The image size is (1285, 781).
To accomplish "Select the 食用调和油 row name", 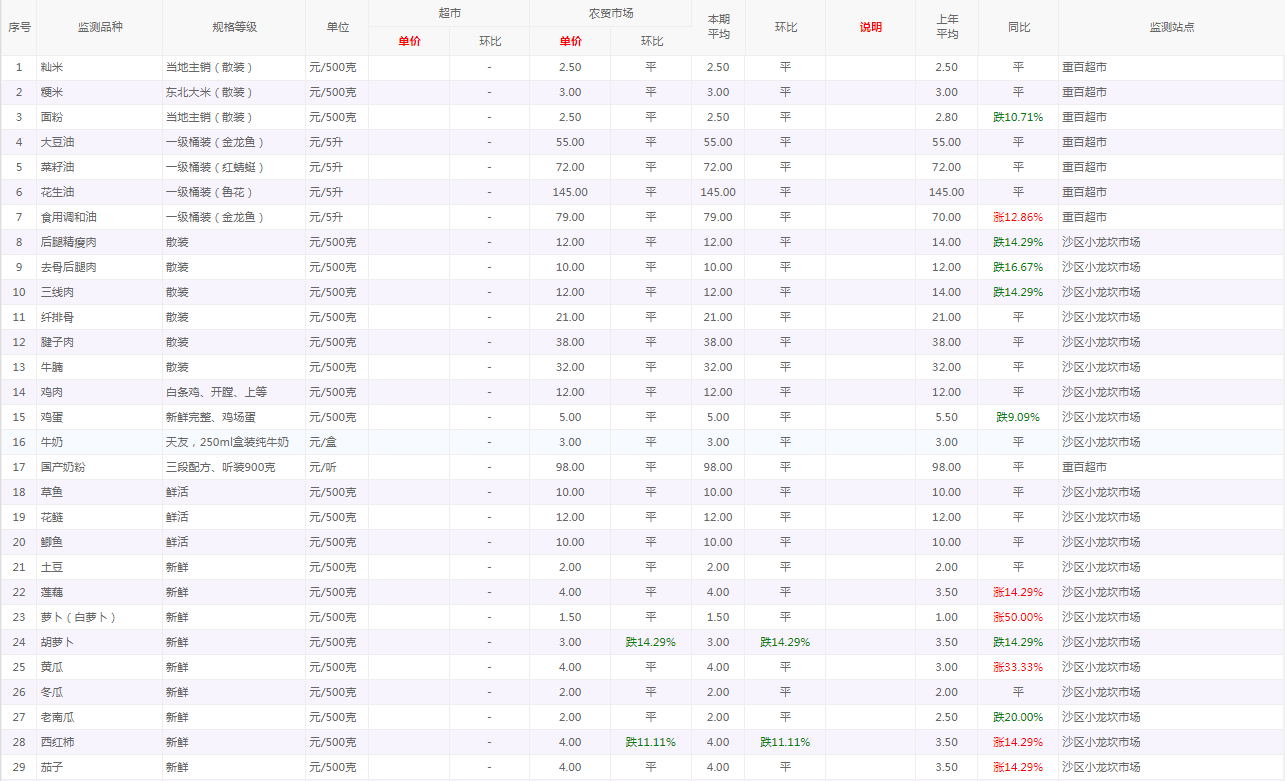I will click(68, 217).
